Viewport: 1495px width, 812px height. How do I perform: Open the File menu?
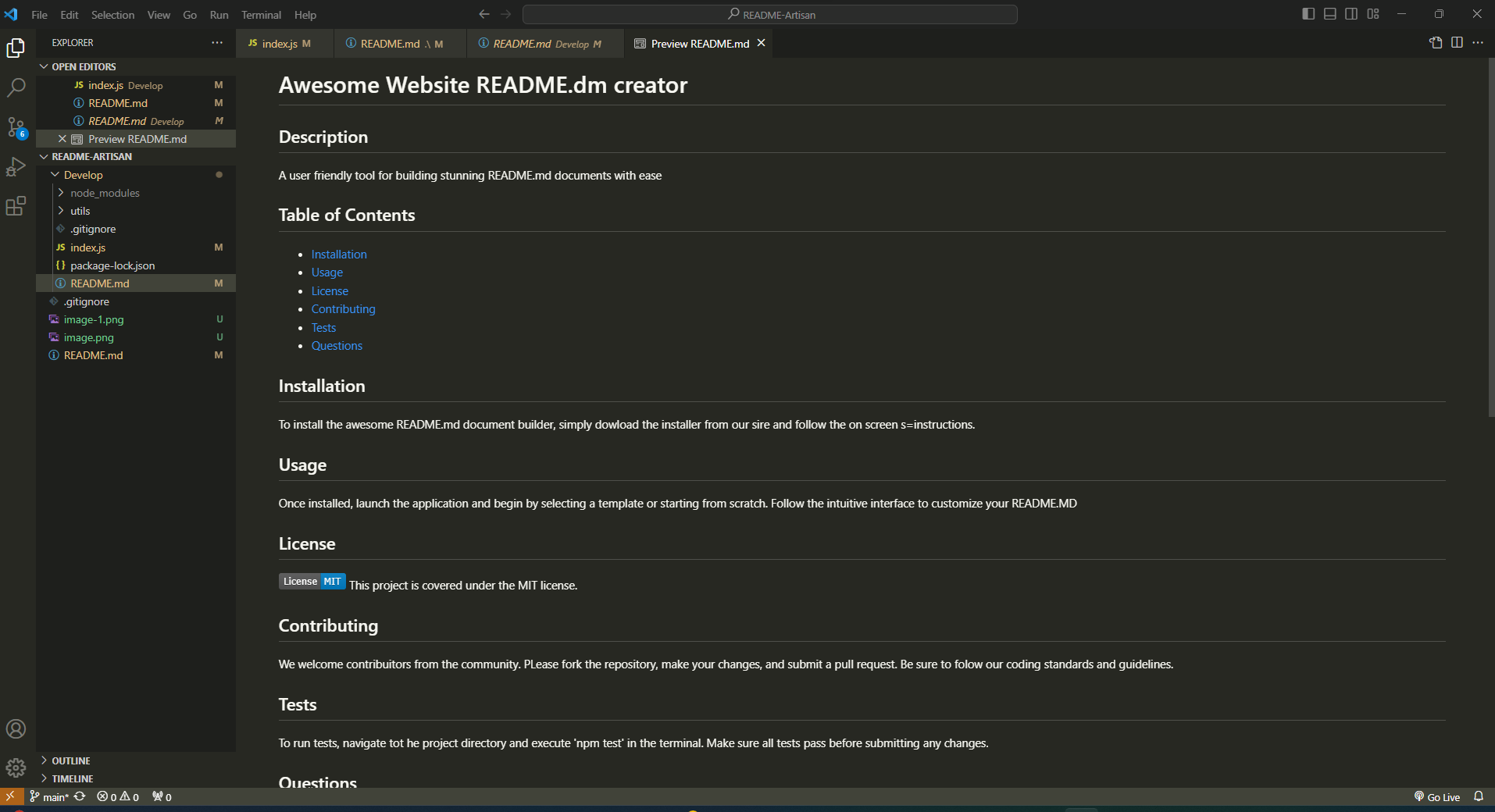[39, 15]
